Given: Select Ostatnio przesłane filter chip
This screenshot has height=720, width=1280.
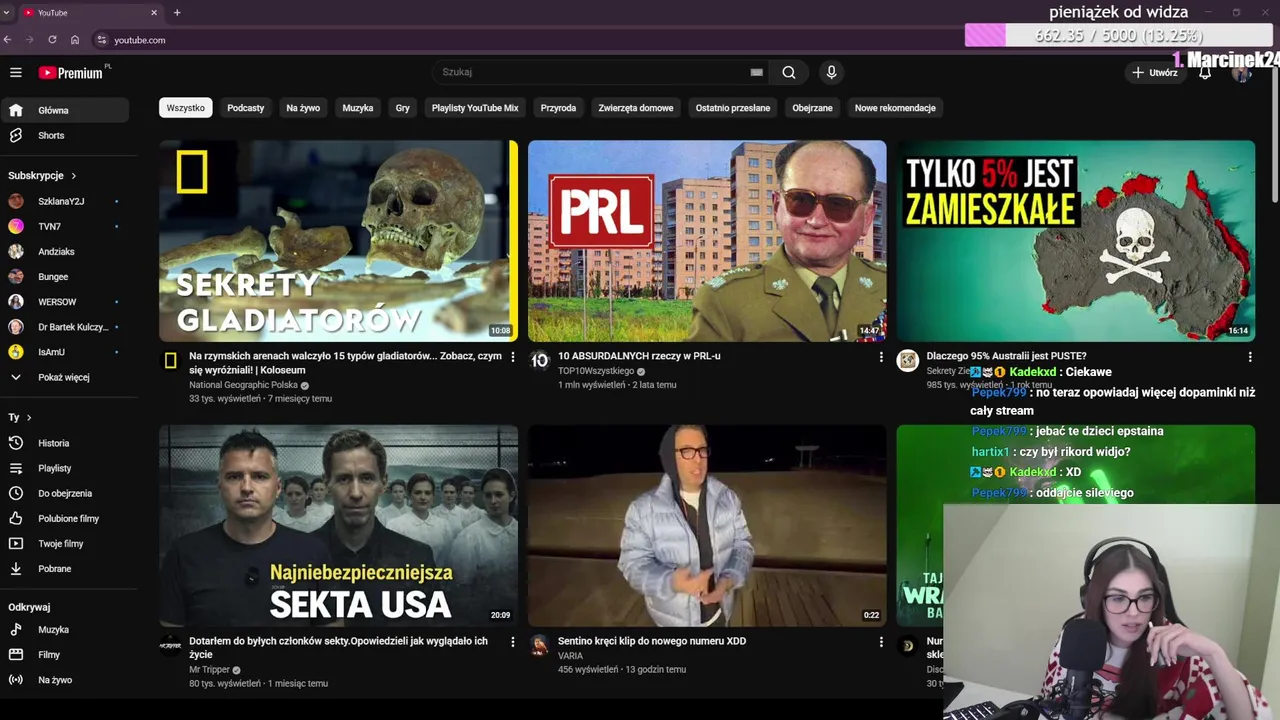Looking at the screenshot, I should click(x=733, y=108).
